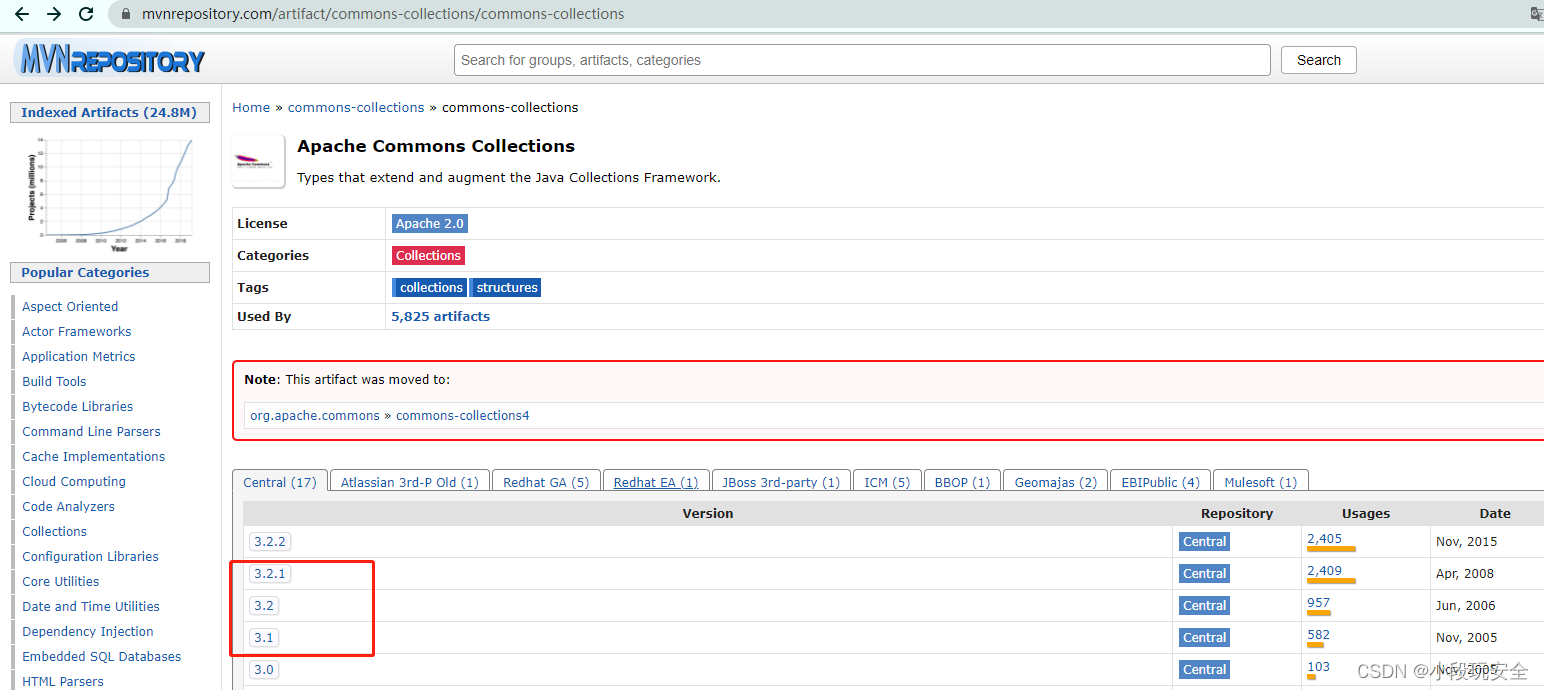Image resolution: width=1544 pixels, height=690 pixels.
Task: Open the Build Tools category
Action: [54, 381]
